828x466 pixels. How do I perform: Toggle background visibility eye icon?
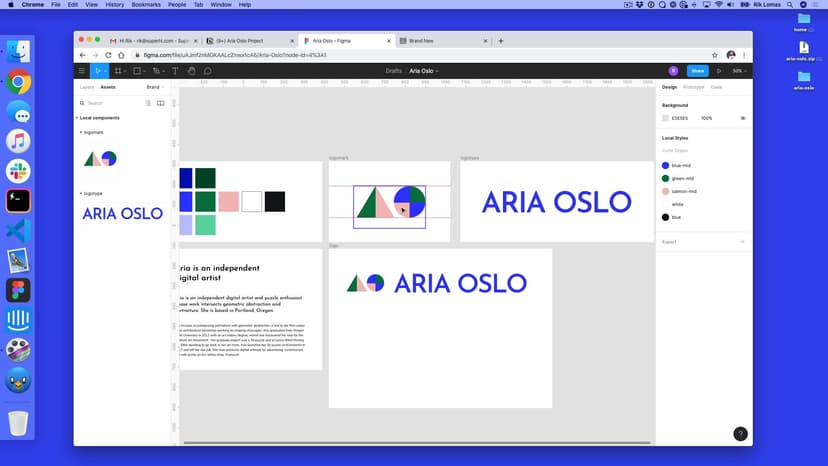[x=743, y=118]
